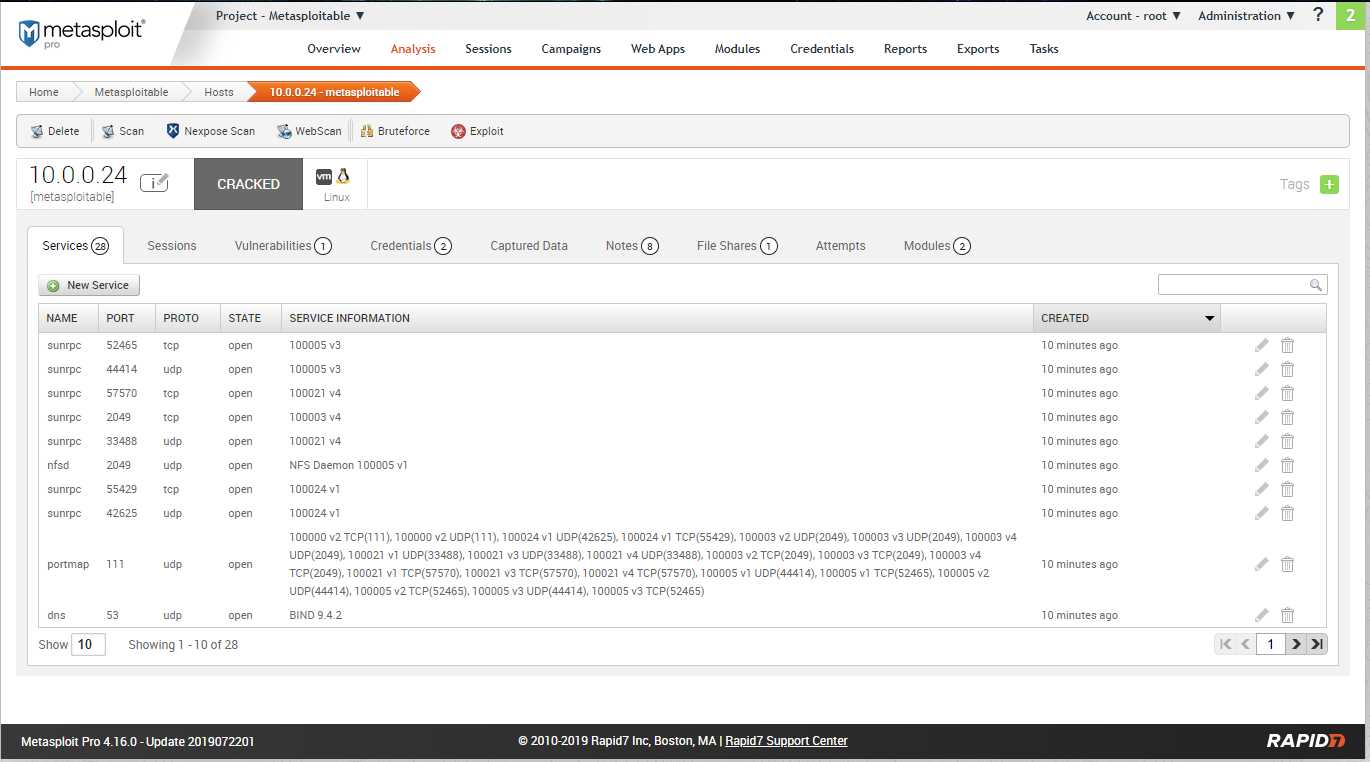Open the Exports menu
This screenshot has height=762, width=1370.
click(x=978, y=48)
